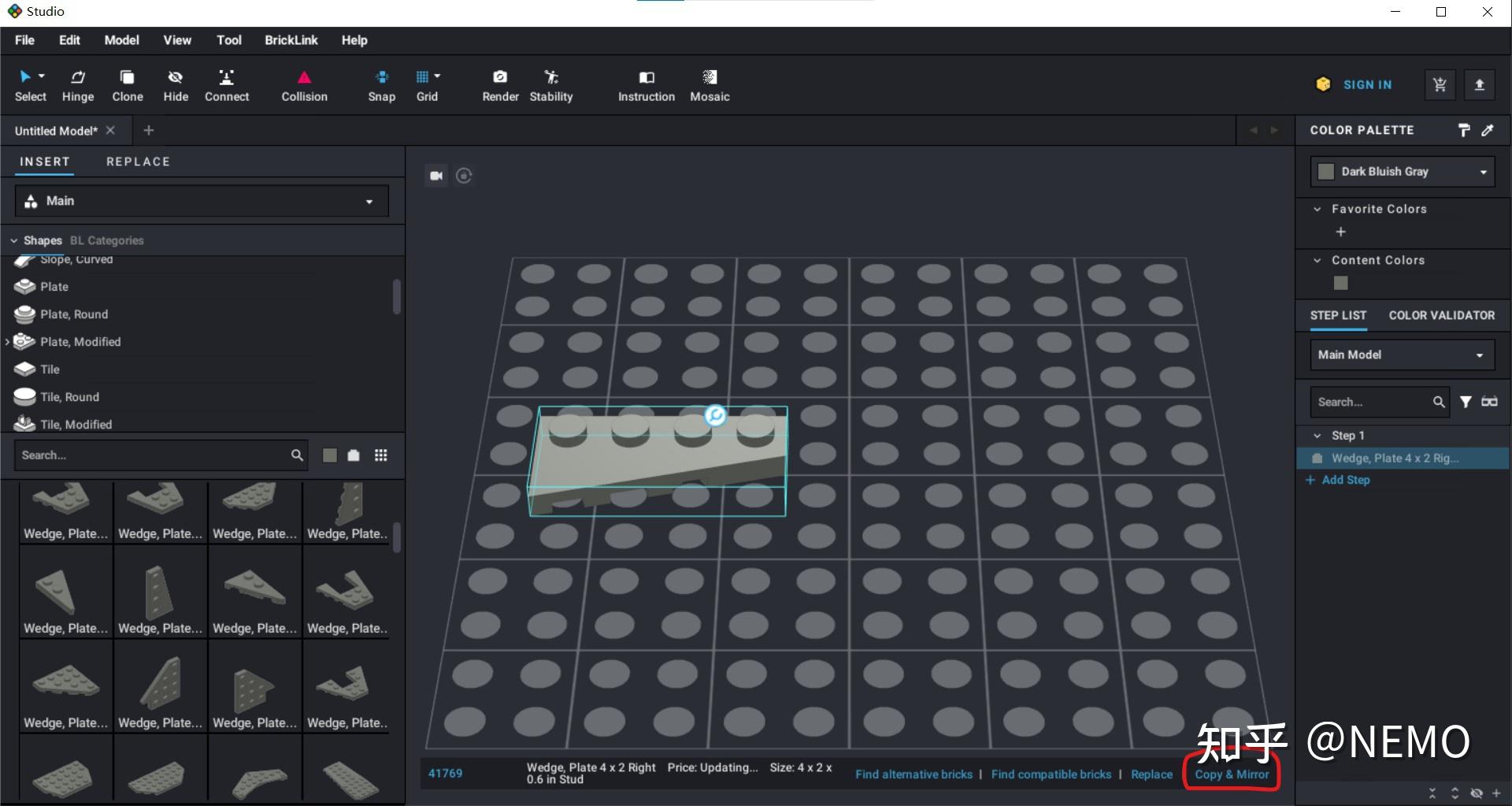
Task: Open the Mosaic tool
Action: point(710,85)
